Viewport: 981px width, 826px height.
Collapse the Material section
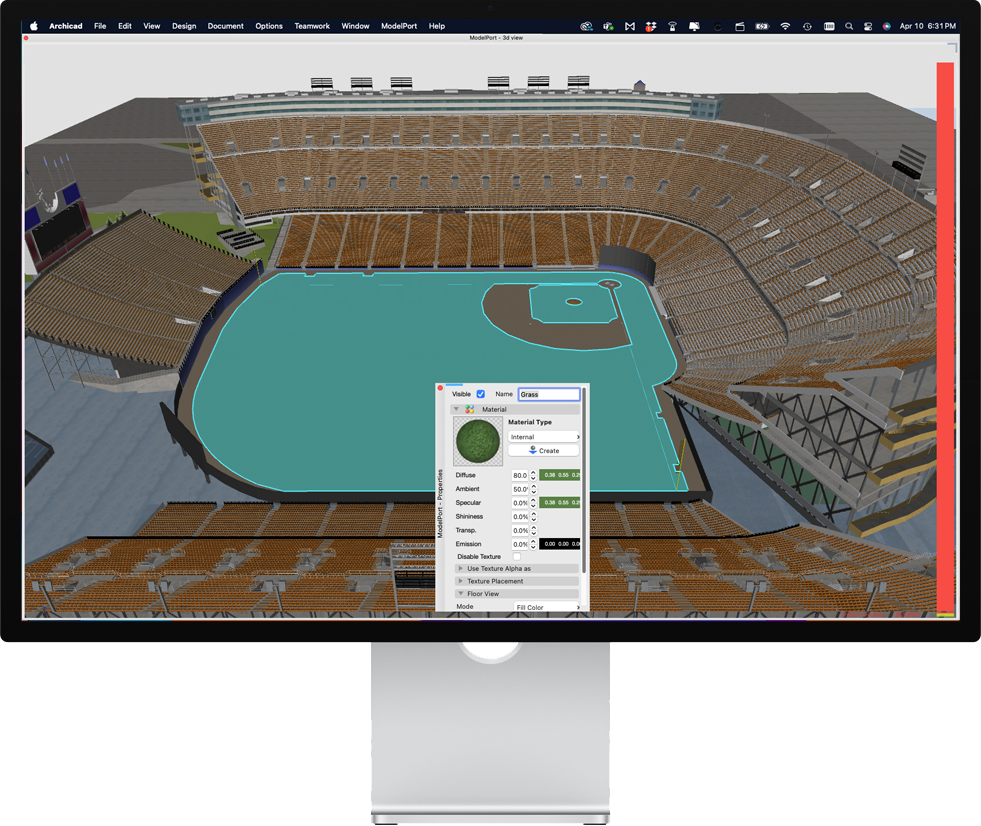457,409
